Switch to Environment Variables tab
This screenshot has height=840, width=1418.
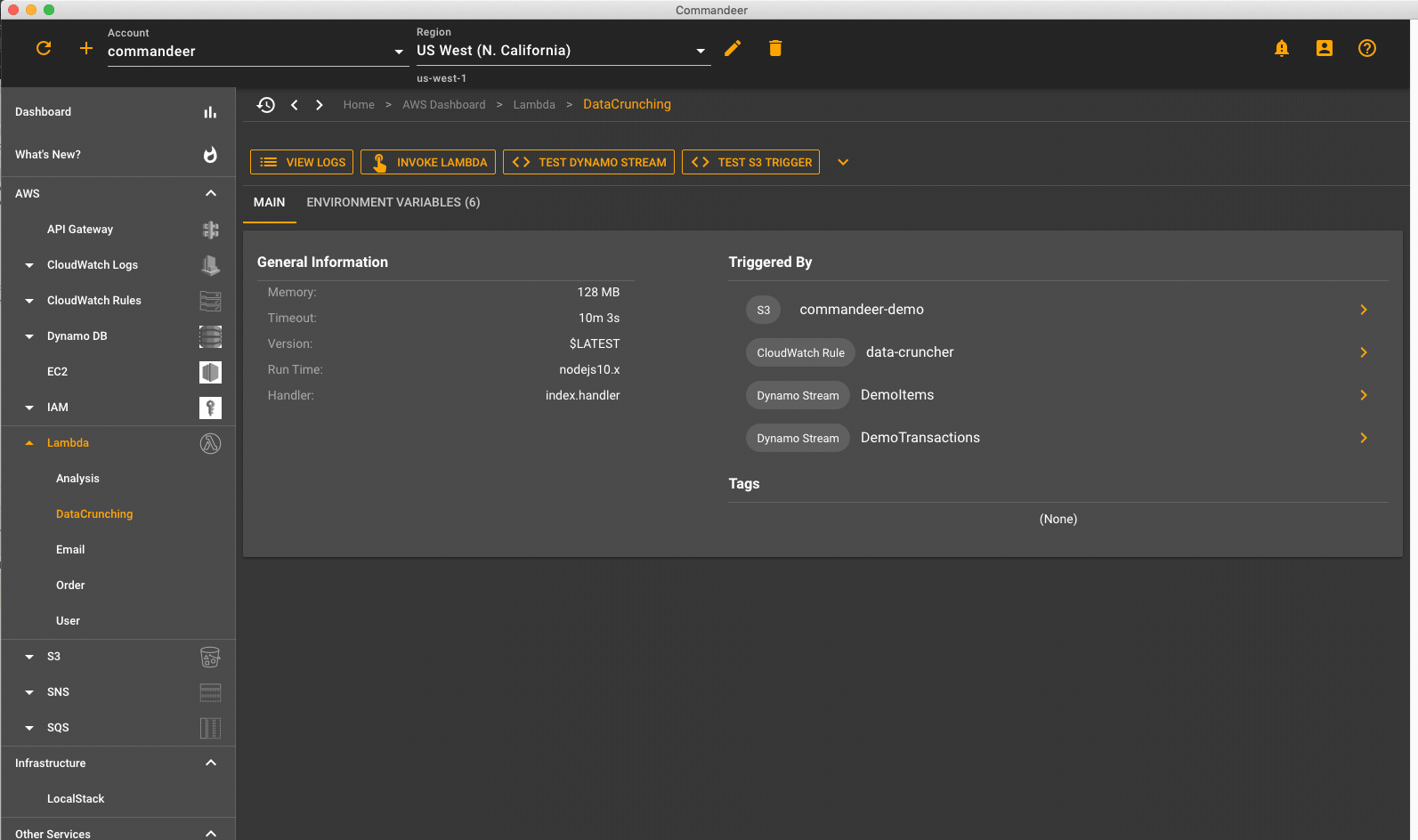pyautogui.click(x=393, y=203)
